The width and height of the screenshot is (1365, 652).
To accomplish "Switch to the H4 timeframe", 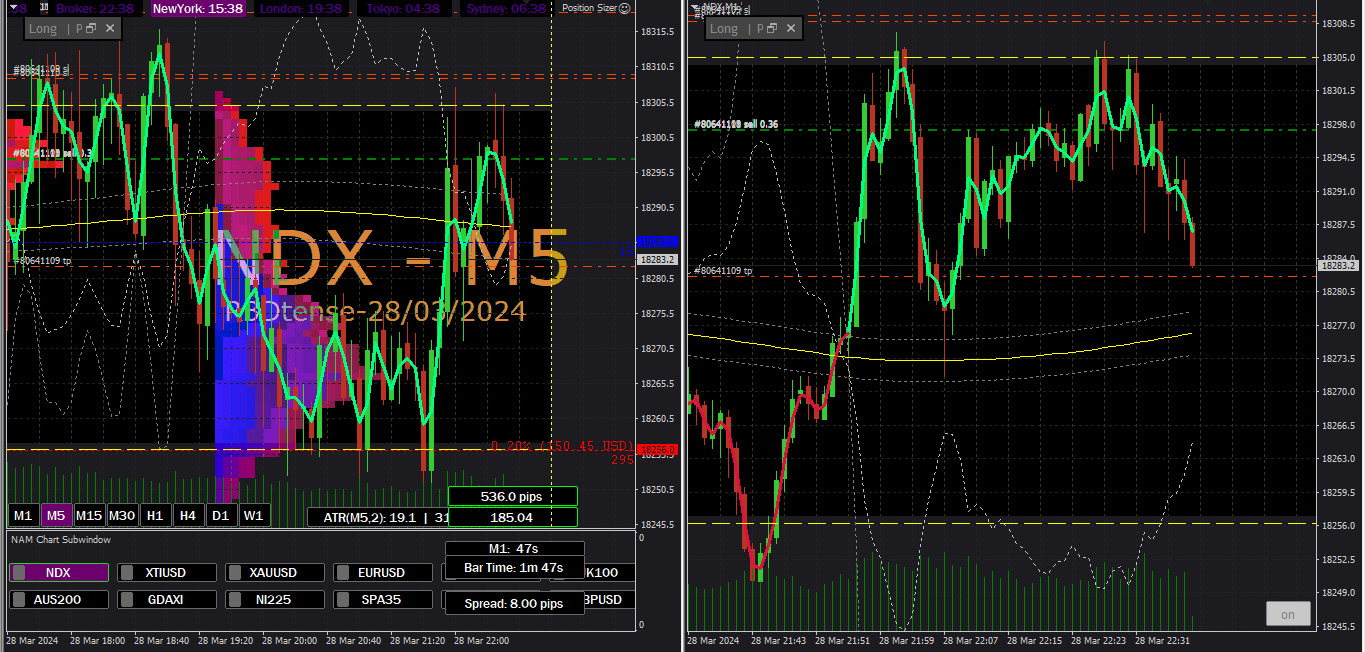I will pos(188,515).
